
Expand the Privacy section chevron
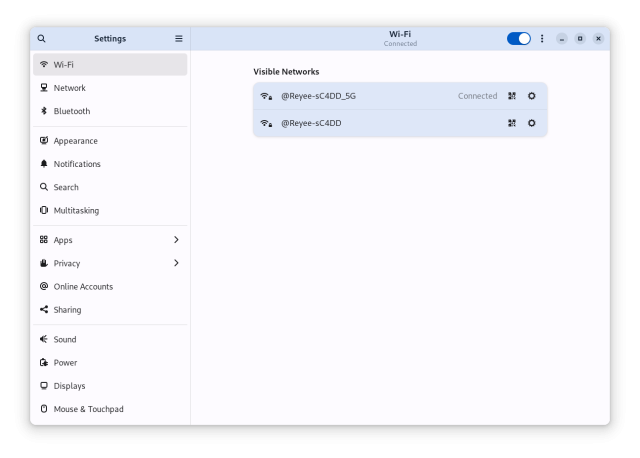tap(176, 263)
